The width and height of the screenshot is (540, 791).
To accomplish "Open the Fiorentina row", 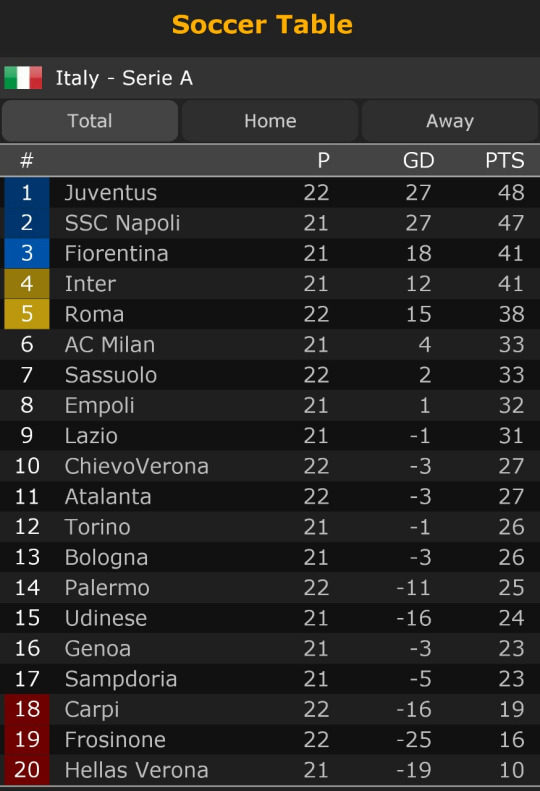I will [270, 253].
